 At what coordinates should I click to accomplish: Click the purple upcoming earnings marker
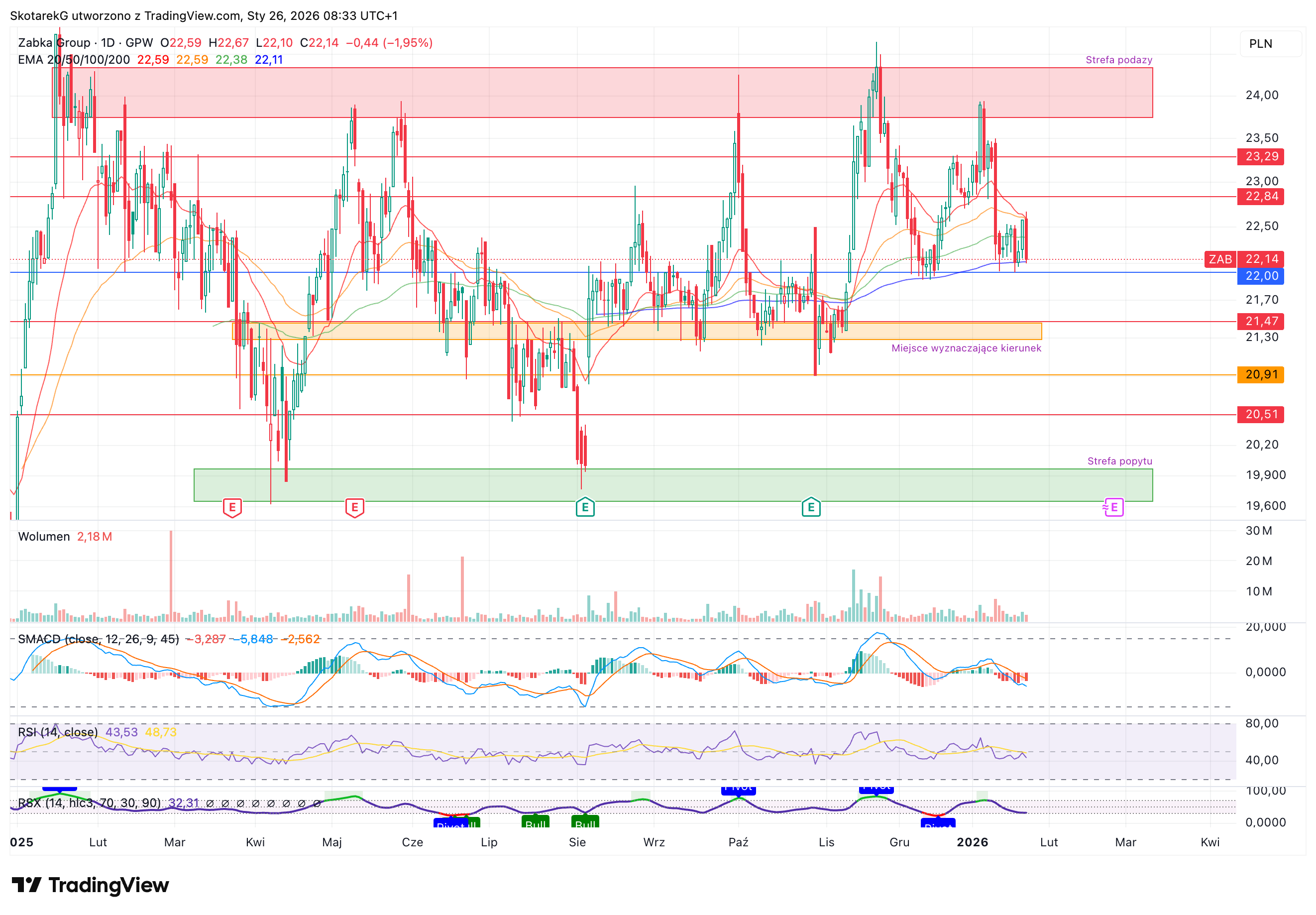(x=1113, y=507)
